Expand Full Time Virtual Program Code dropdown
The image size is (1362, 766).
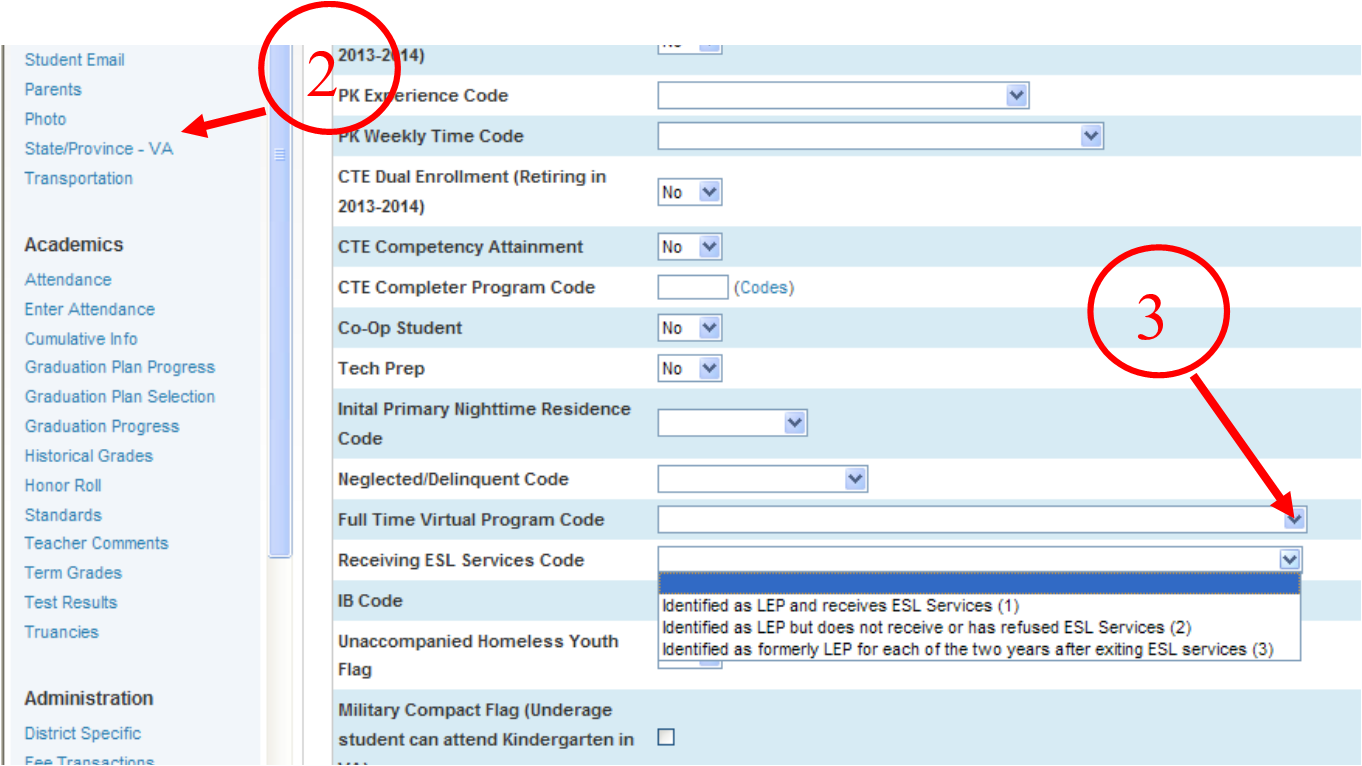click(x=982, y=520)
